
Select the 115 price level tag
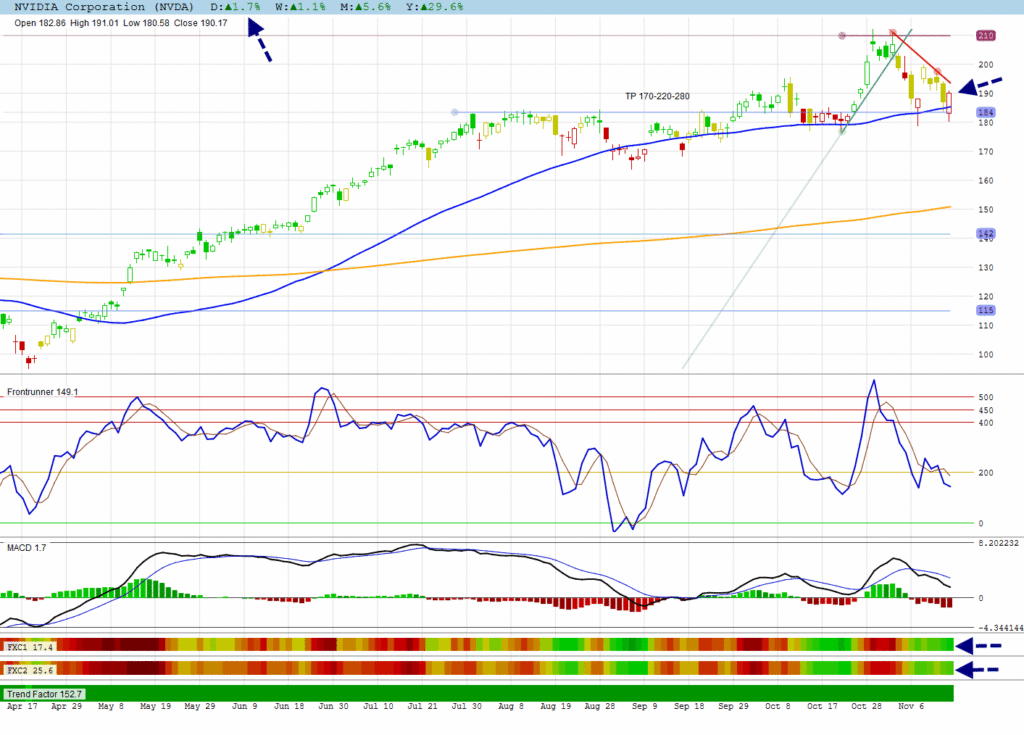coord(984,311)
